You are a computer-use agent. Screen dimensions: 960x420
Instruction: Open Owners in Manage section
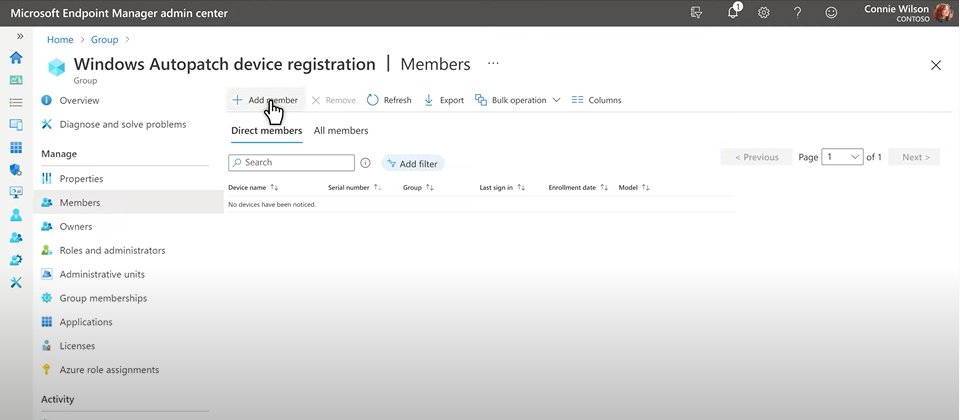[75, 227]
